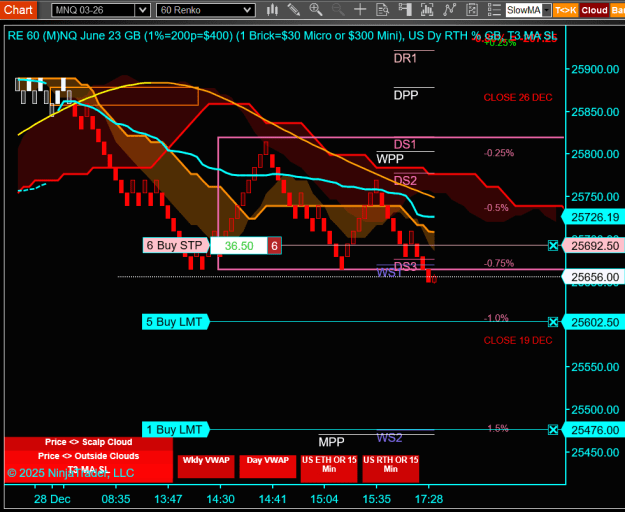The height and width of the screenshot is (512, 625).
Task: Cancel the 25602.50 order with X
Action: 553,322
